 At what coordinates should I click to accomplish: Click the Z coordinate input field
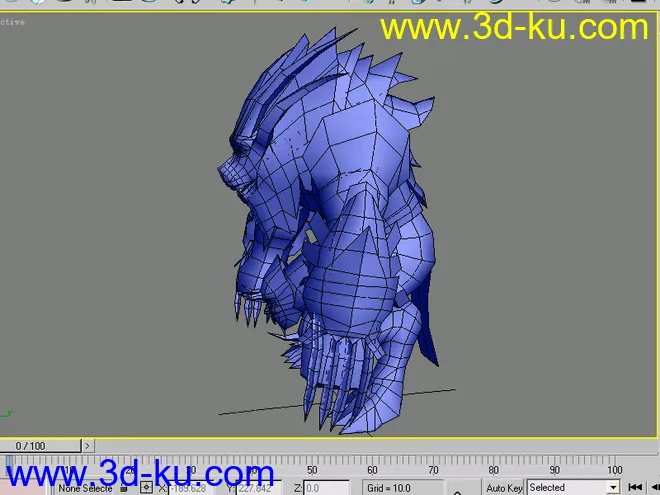point(326,488)
